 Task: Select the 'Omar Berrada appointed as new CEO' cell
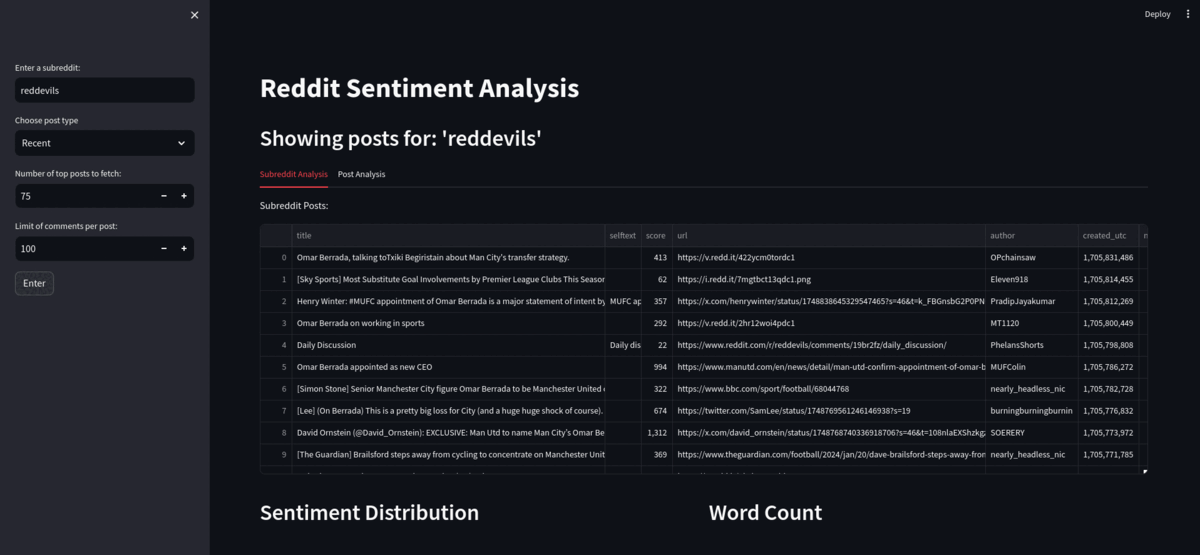(448, 368)
